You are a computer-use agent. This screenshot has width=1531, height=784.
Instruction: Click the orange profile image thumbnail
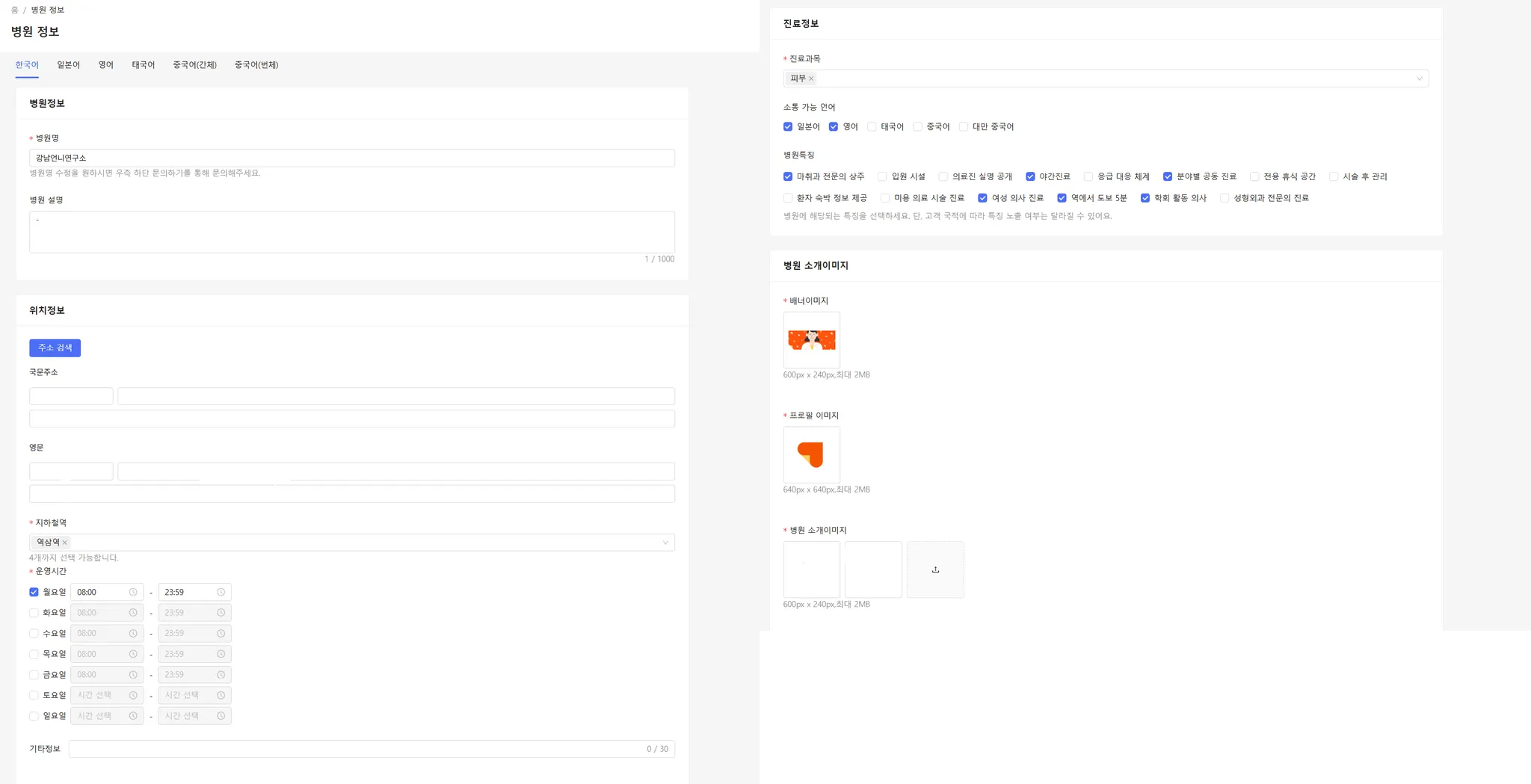(x=811, y=454)
